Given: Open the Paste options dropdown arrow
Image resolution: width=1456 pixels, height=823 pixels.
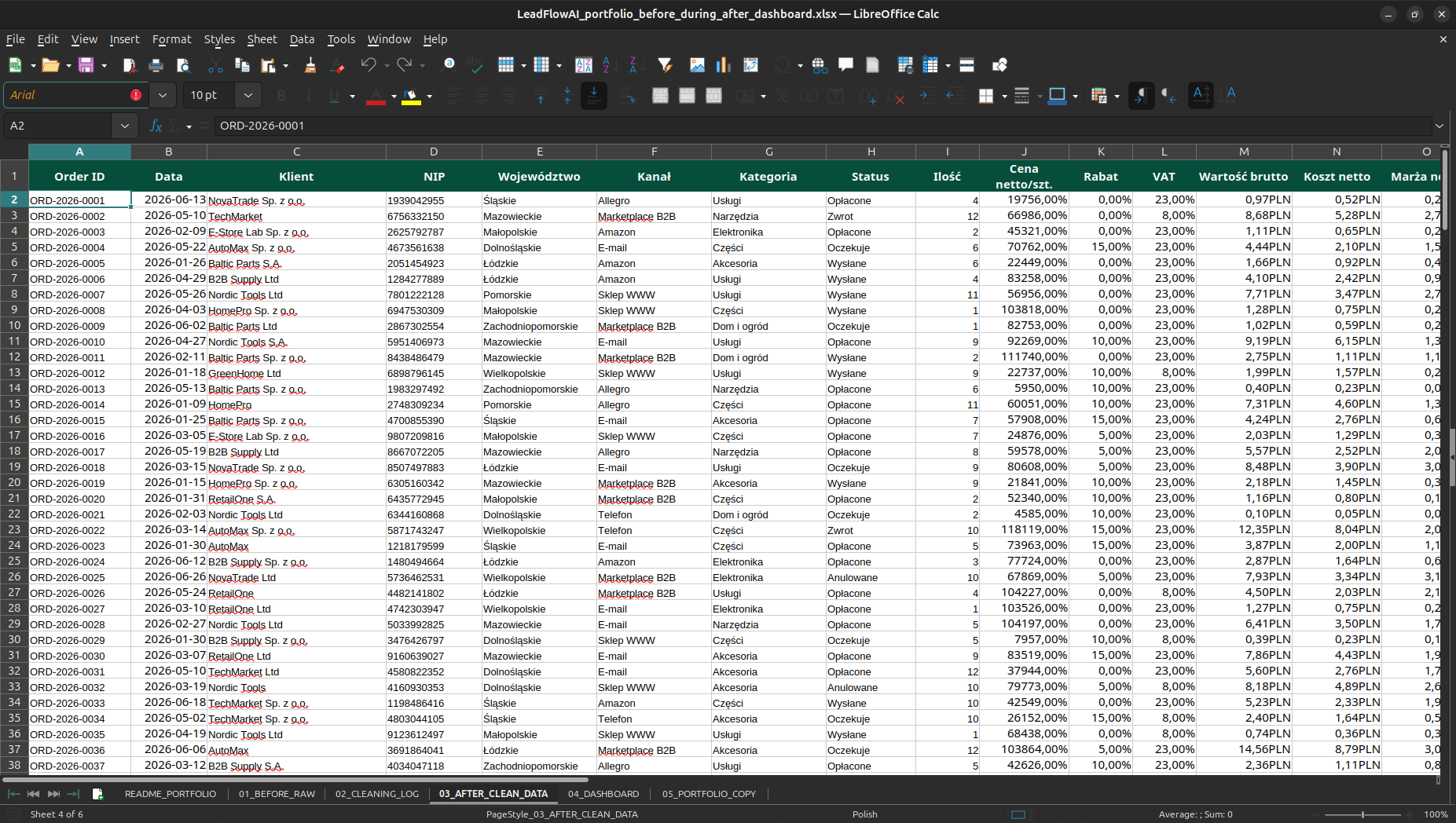Looking at the screenshot, I should 285,65.
